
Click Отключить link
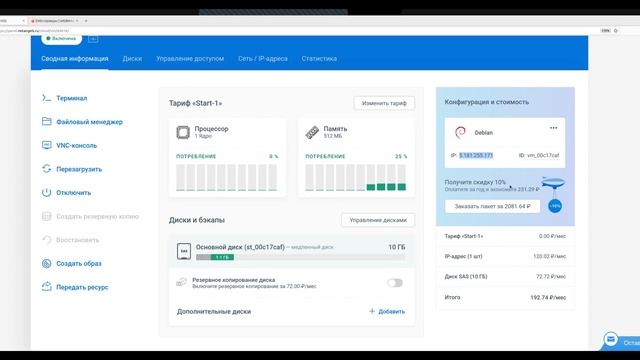click(x=73, y=193)
